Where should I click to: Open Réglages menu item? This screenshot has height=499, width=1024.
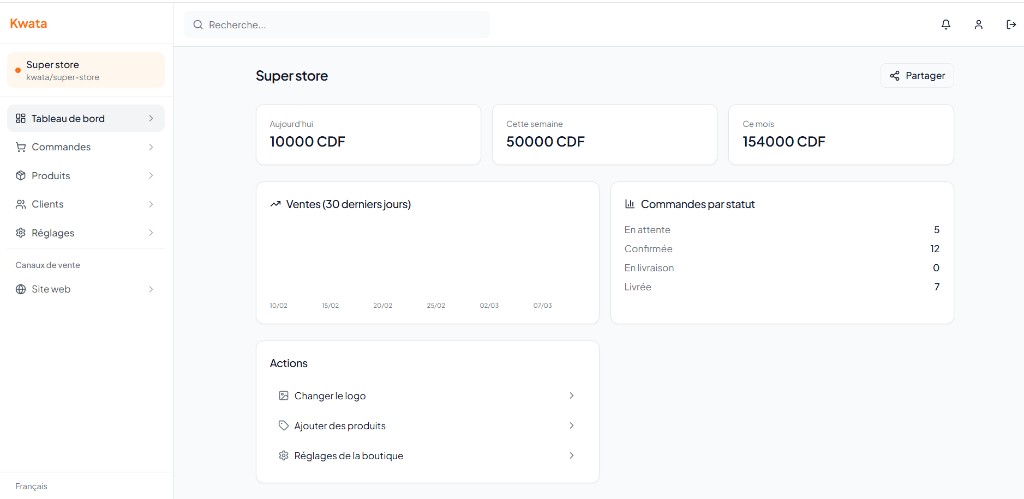point(53,233)
